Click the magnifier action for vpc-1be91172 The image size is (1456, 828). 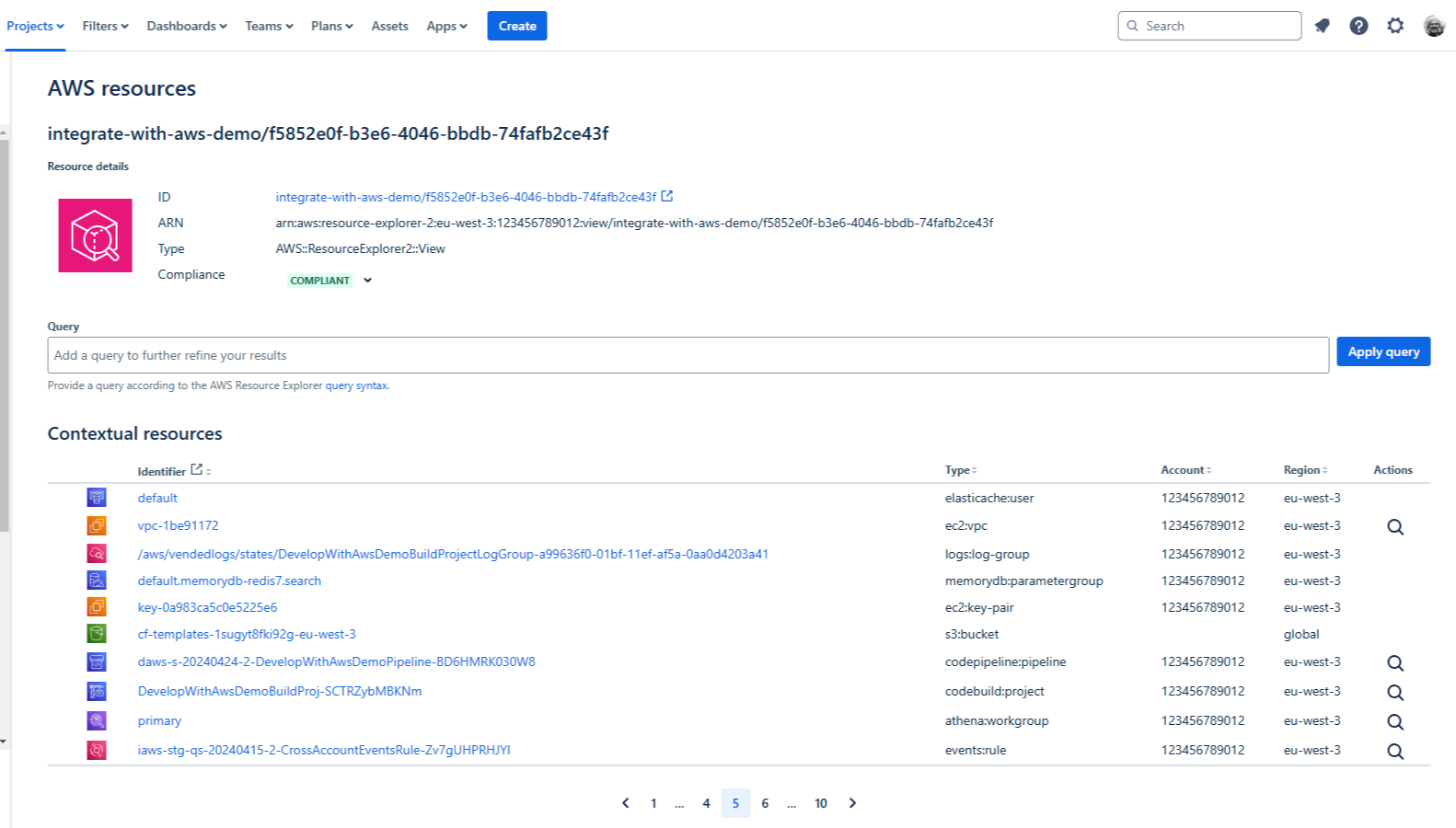point(1395,527)
